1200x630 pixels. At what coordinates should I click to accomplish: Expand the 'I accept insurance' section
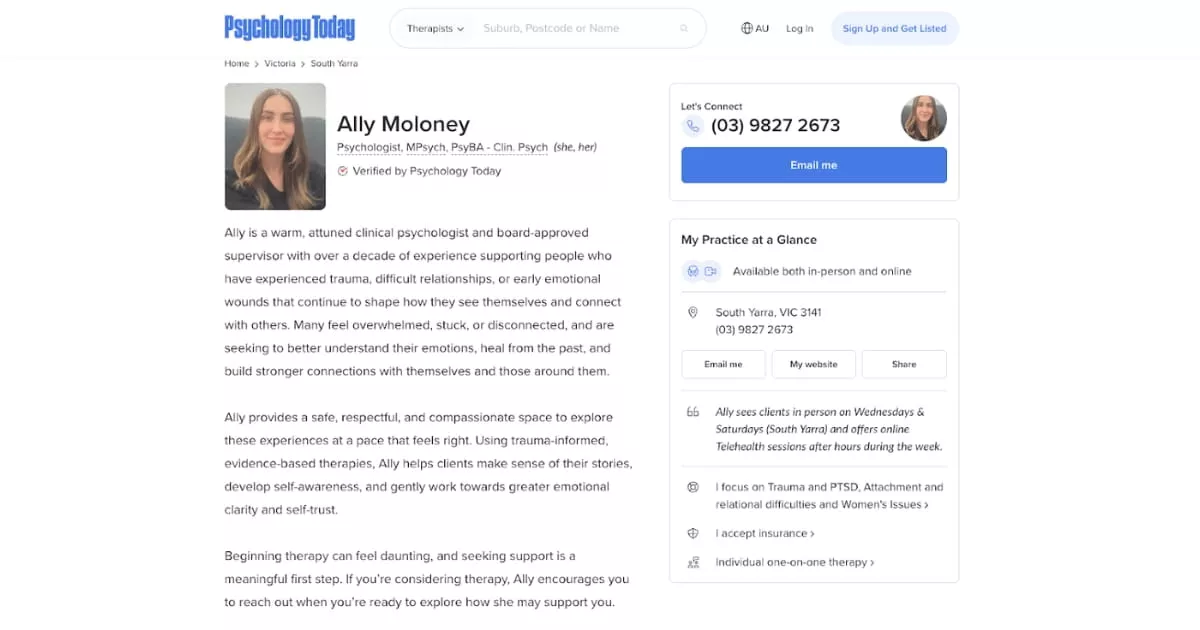(x=765, y=534)
